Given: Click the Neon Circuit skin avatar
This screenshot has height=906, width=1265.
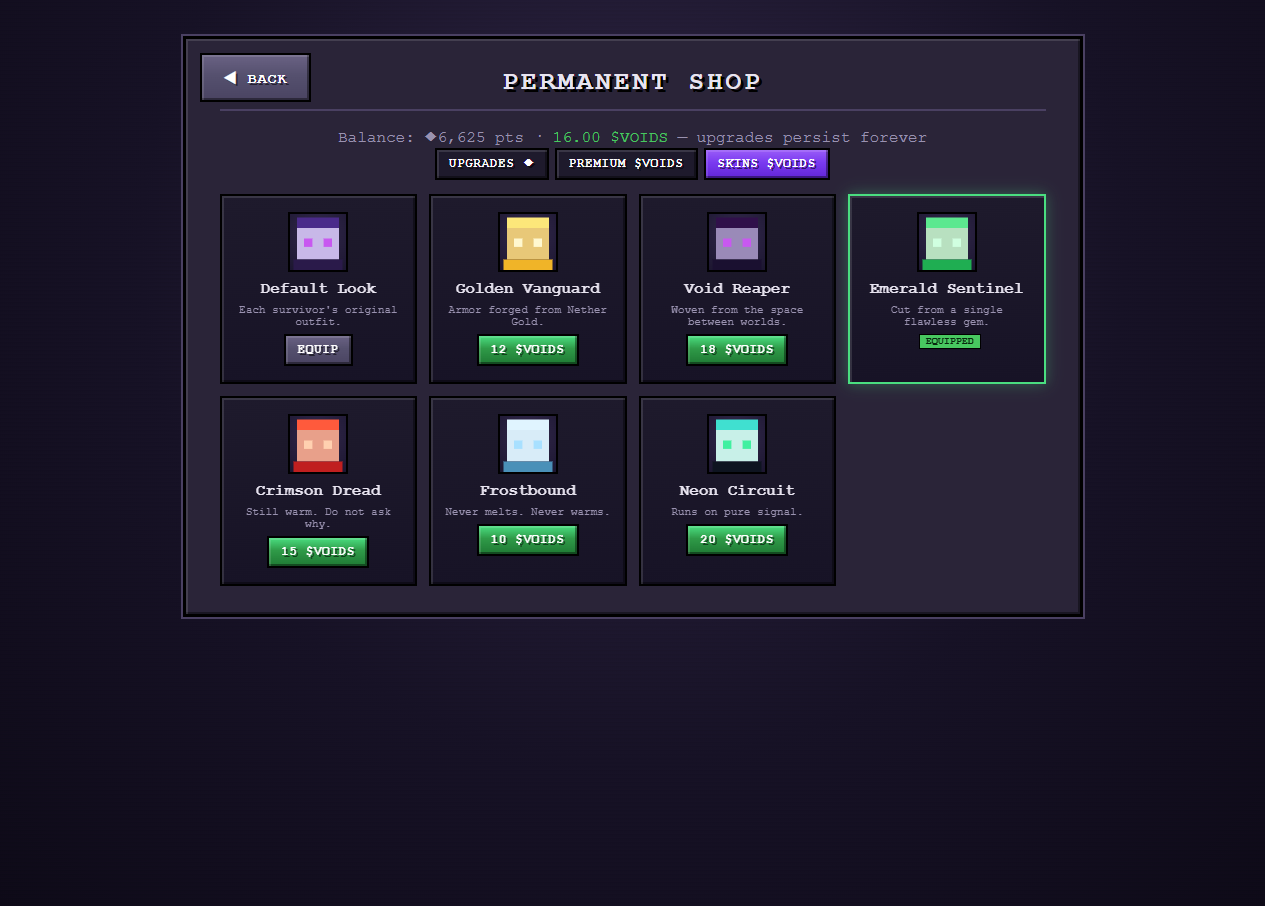Looking at the screenshot, I should click(737, 444).
